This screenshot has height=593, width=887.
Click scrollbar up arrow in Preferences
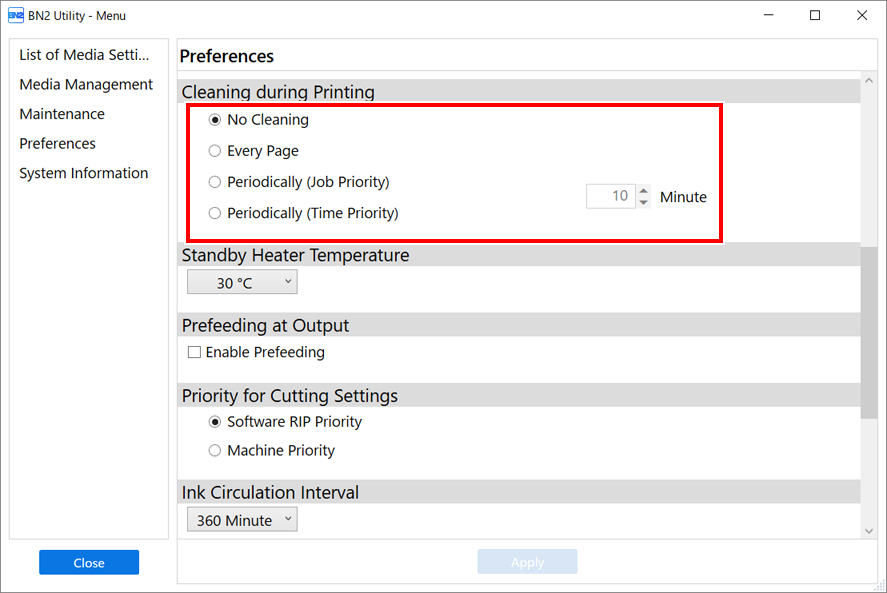point(869,81)
